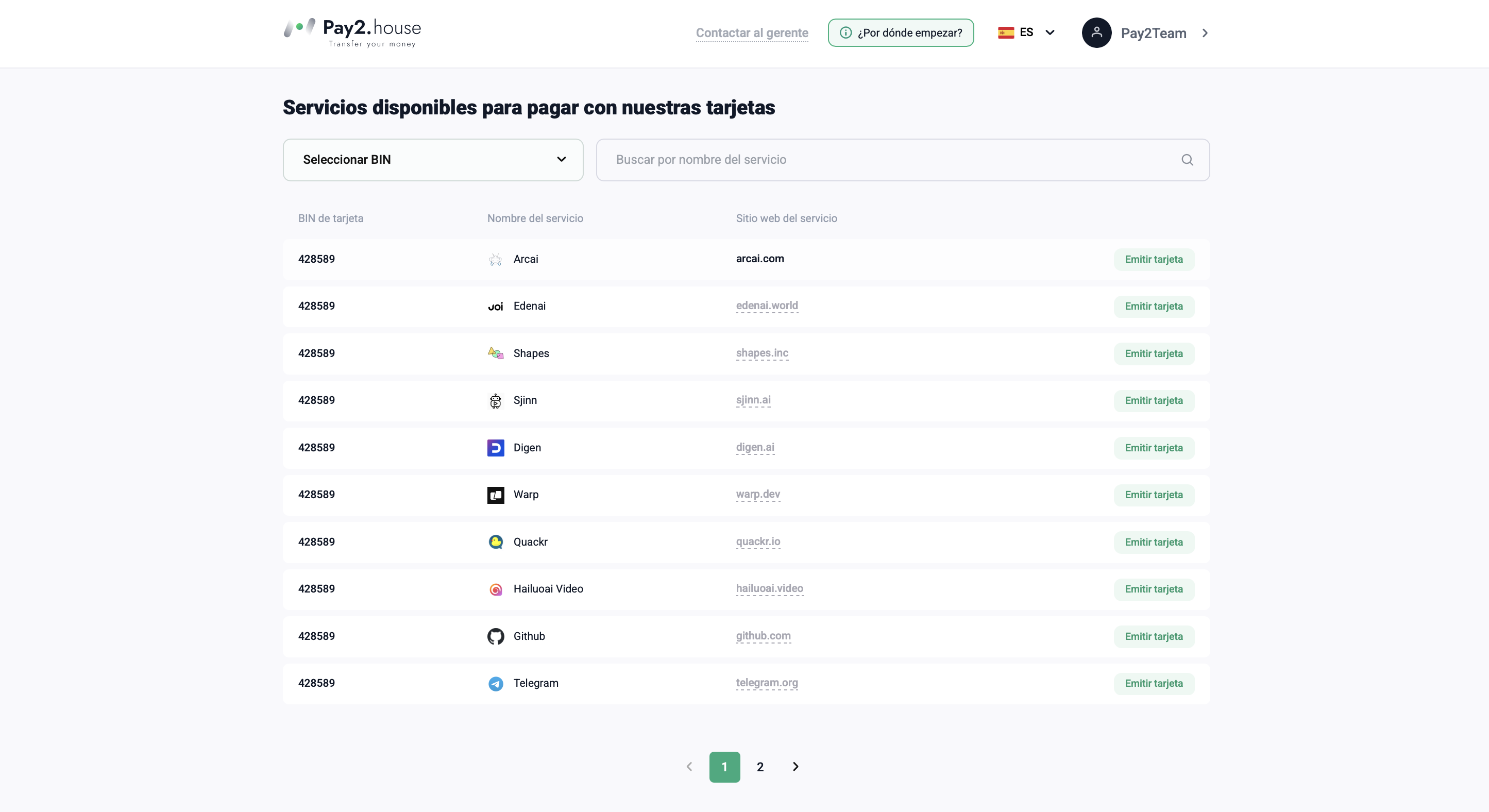
Task: Click the Github octocat icon
Action: [x=495, y=636]
